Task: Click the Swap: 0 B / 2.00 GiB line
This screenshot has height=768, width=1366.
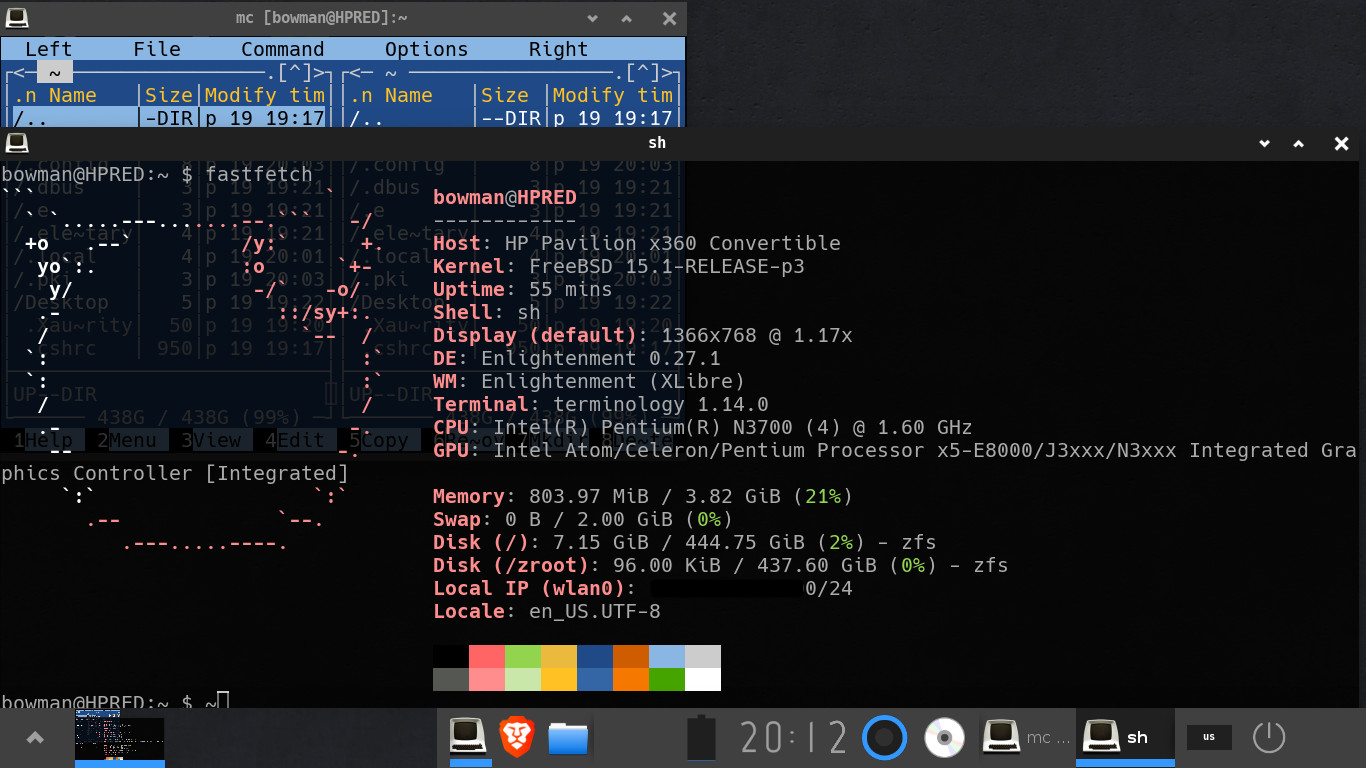Action: (583, 519)
